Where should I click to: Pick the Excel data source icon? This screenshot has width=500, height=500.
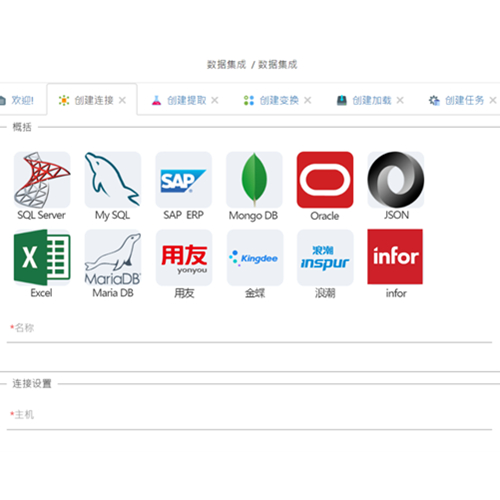pos(42,257)
